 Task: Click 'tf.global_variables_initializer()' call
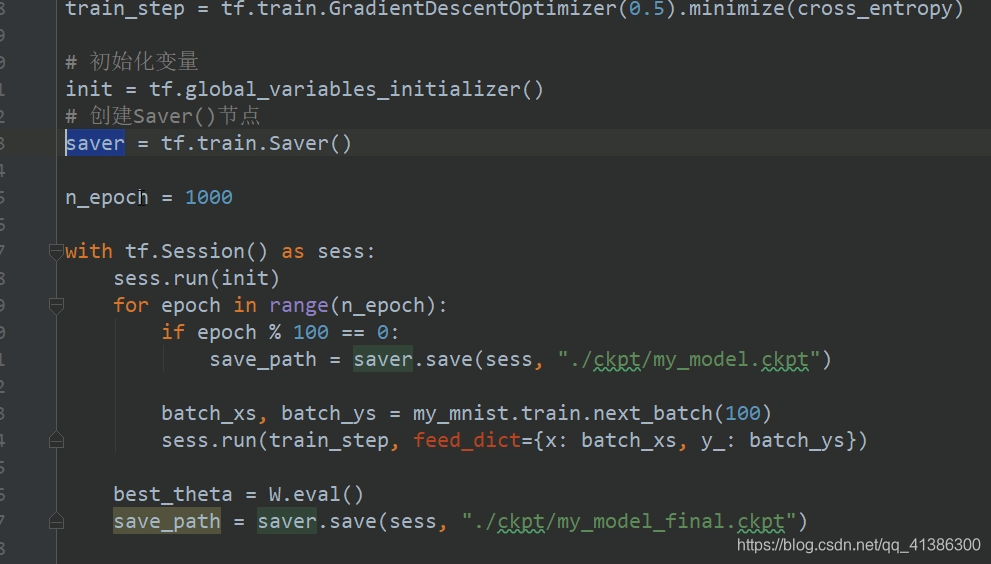point(346,89)
